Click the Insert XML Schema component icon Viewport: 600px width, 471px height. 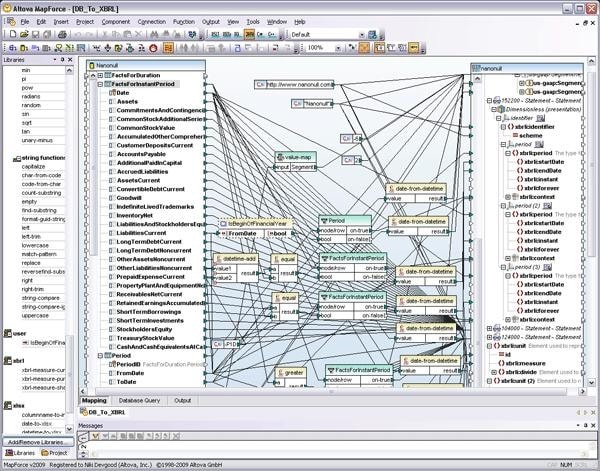coord(13,48)
